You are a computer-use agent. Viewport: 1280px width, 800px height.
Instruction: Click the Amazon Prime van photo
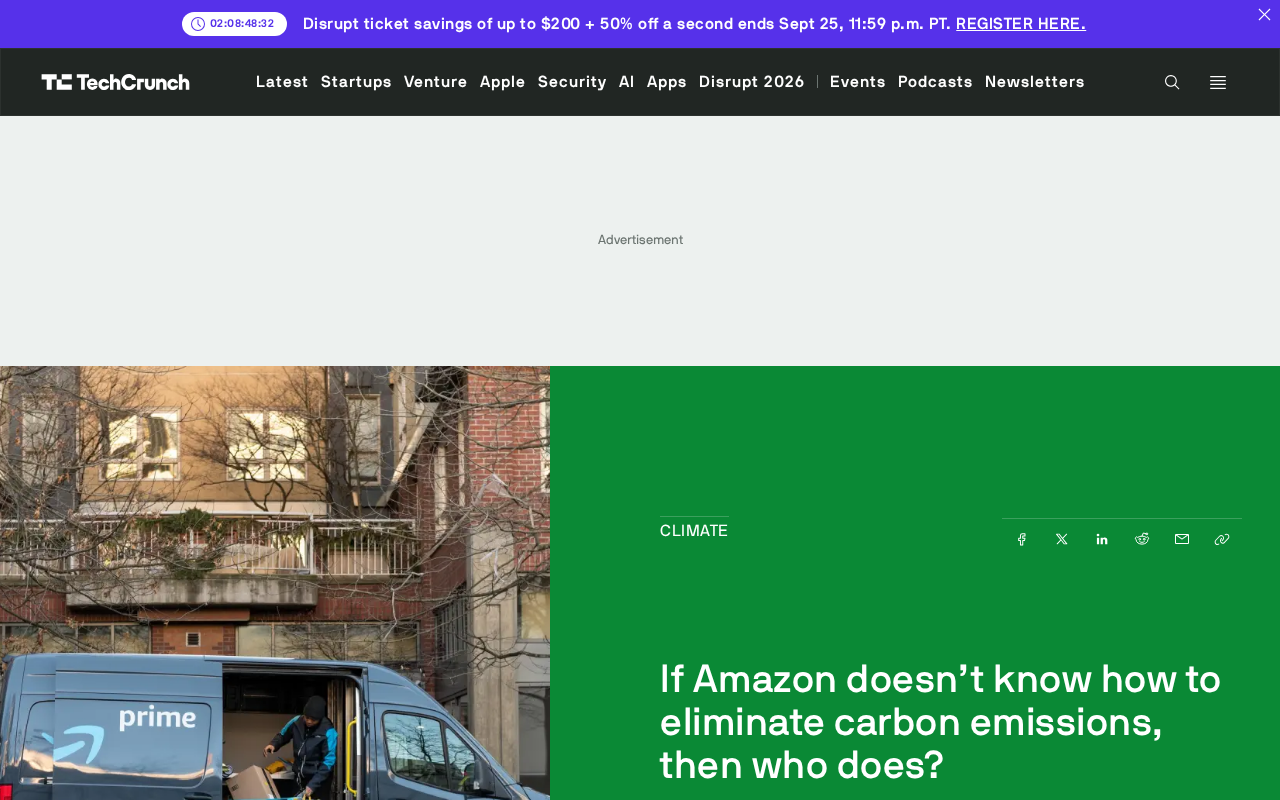click(275, 583)
